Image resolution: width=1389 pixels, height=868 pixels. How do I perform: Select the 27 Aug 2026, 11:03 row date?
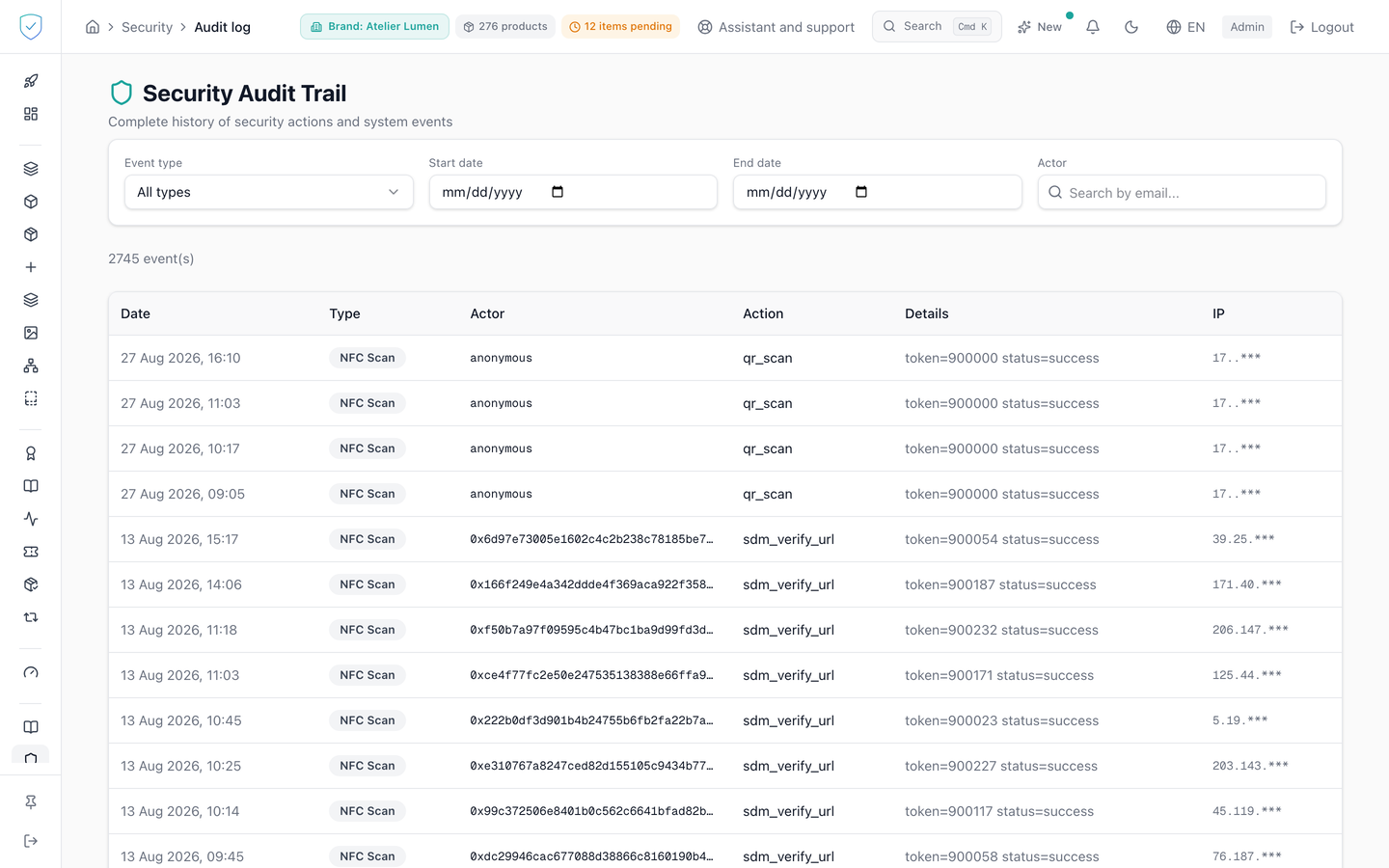pyautogui.click(x=180, y=403)
